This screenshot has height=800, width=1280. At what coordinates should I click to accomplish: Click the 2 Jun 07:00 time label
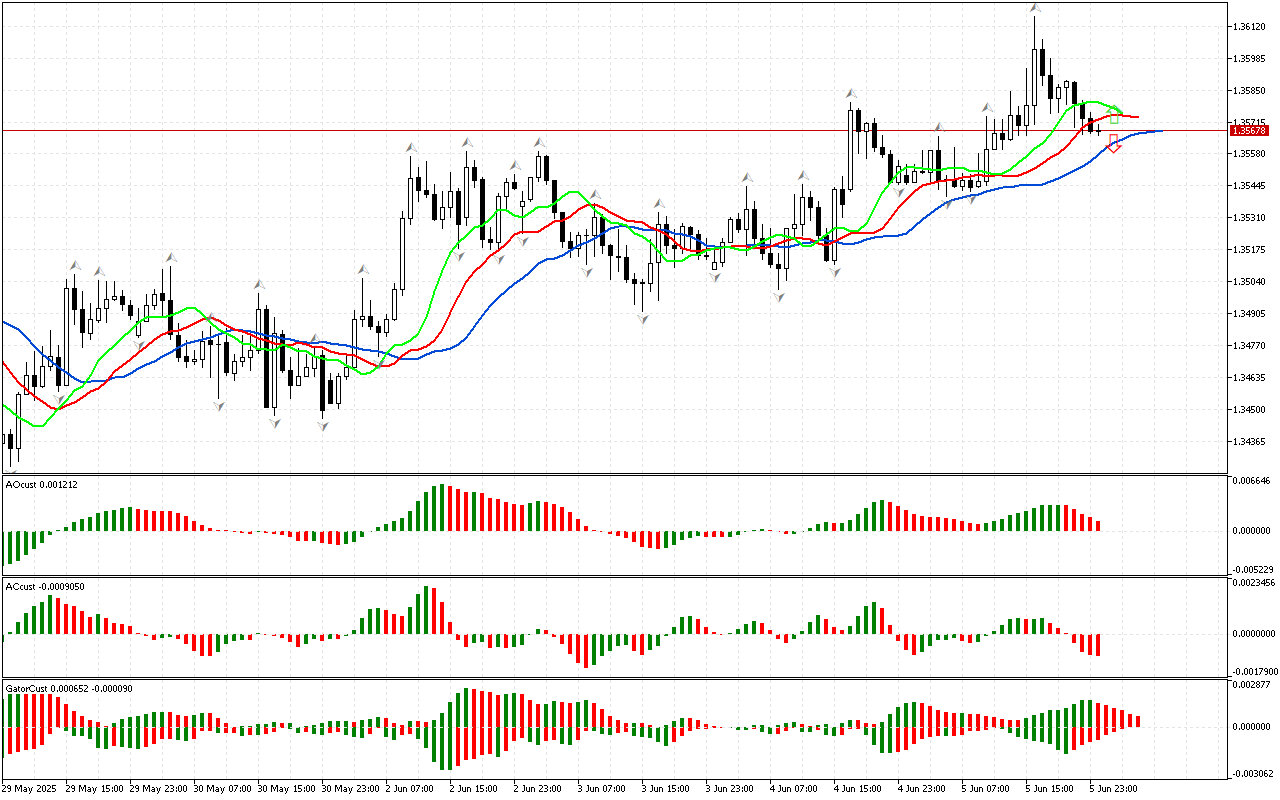tap(409, 789)
